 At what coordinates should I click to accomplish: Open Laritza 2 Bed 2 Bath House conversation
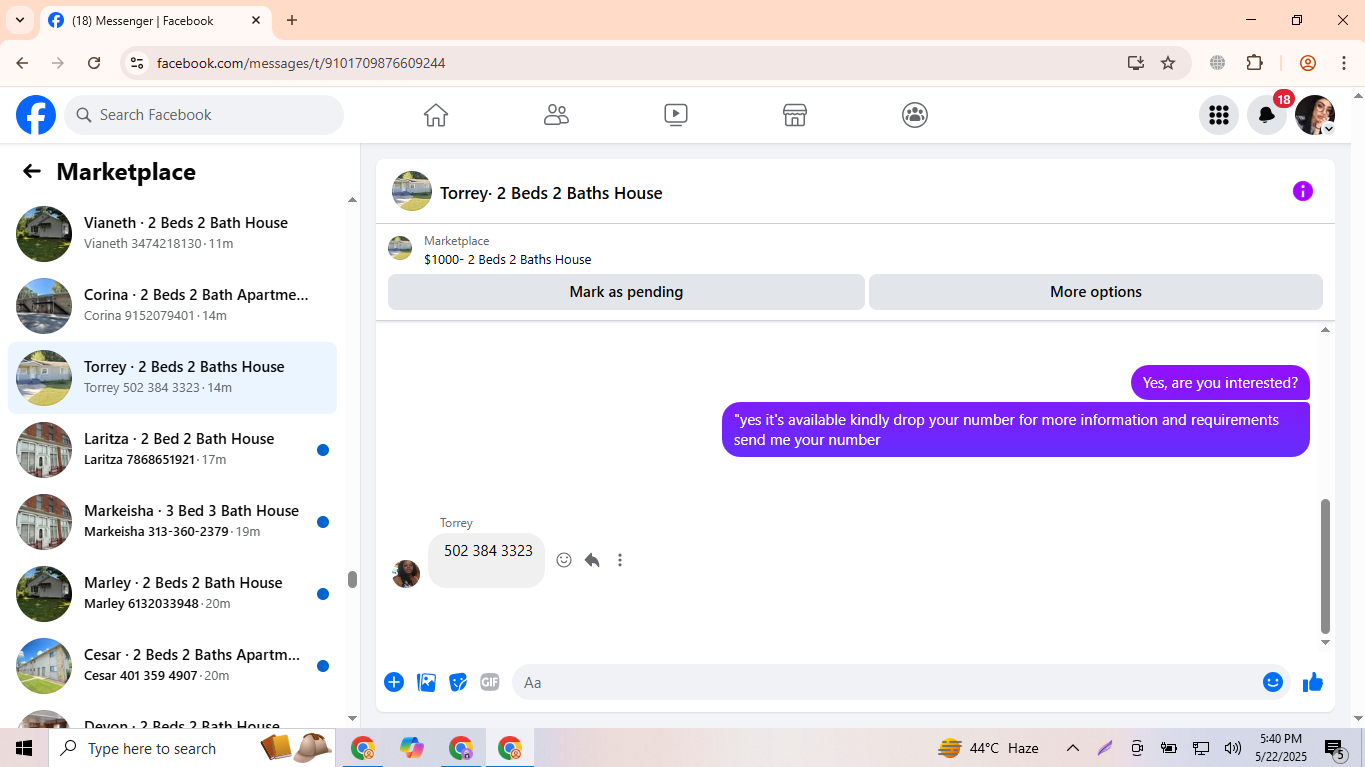pyautogui.click(x=172, y=450)
